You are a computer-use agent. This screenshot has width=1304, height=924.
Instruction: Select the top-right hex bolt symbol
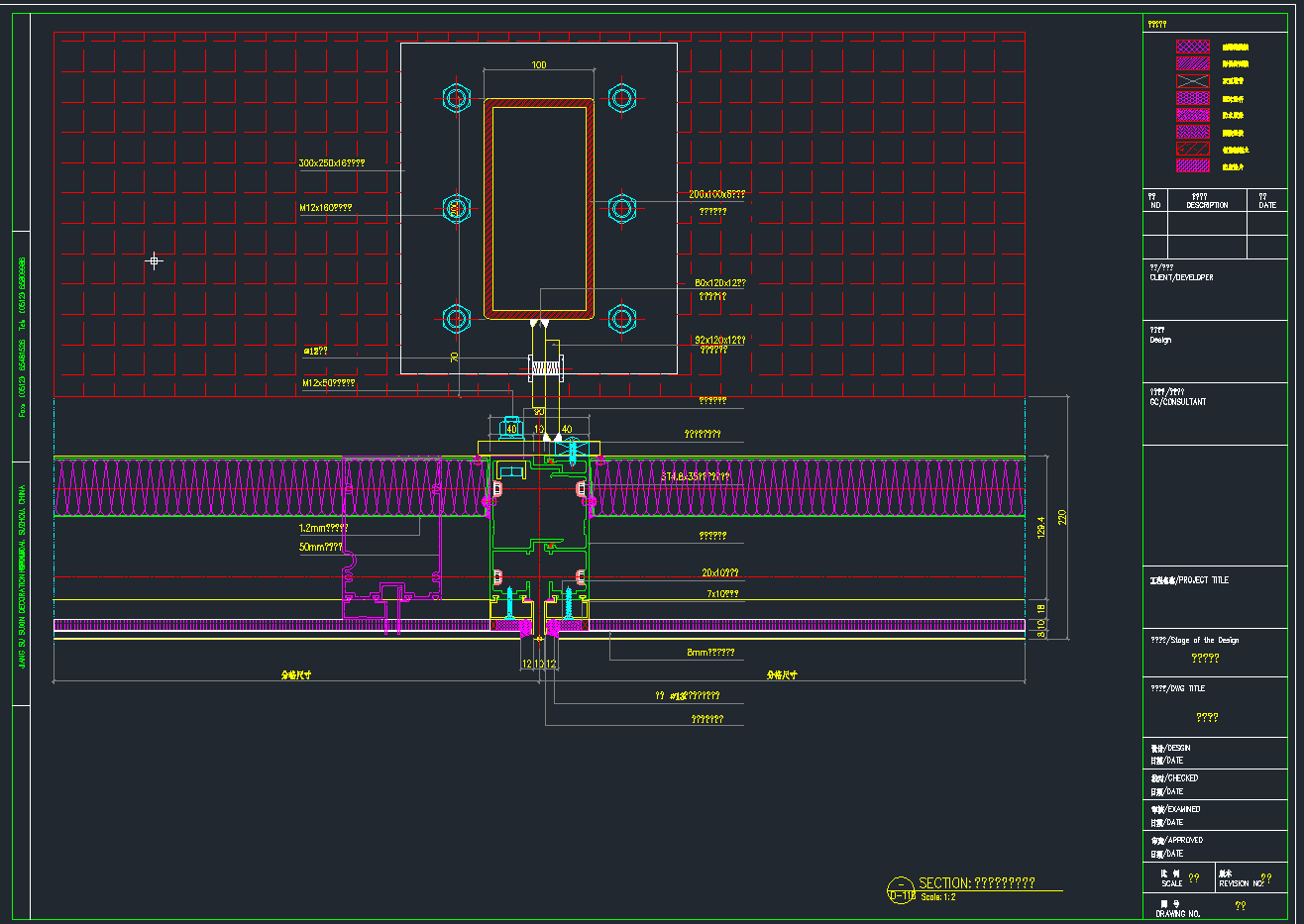pos(621,98)
